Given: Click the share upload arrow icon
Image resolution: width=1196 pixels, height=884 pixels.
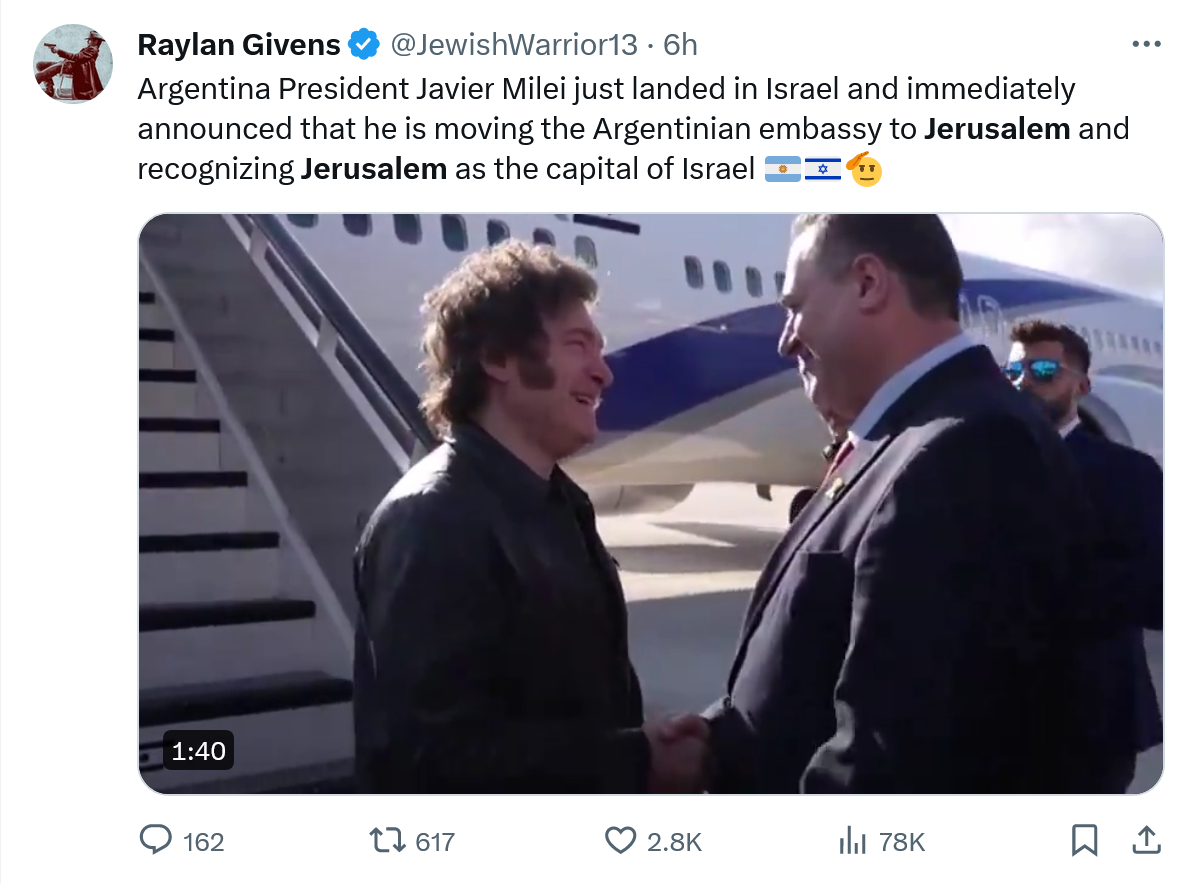Looking at the screenshot, I should coord(1146,841).
